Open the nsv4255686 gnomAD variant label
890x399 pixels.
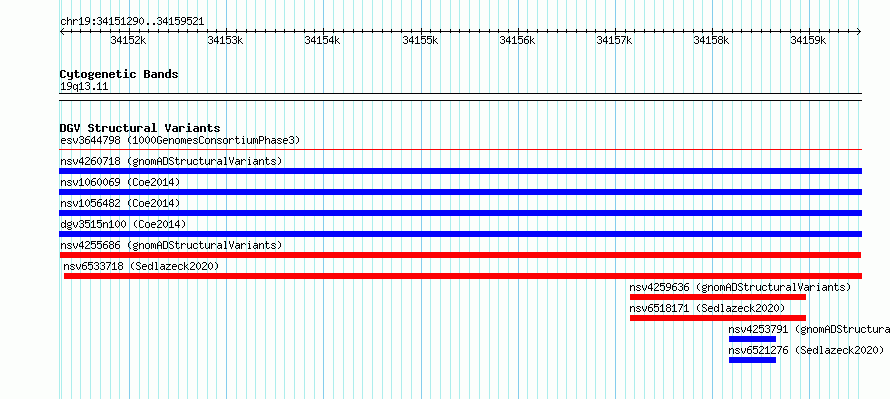[171, 245]
